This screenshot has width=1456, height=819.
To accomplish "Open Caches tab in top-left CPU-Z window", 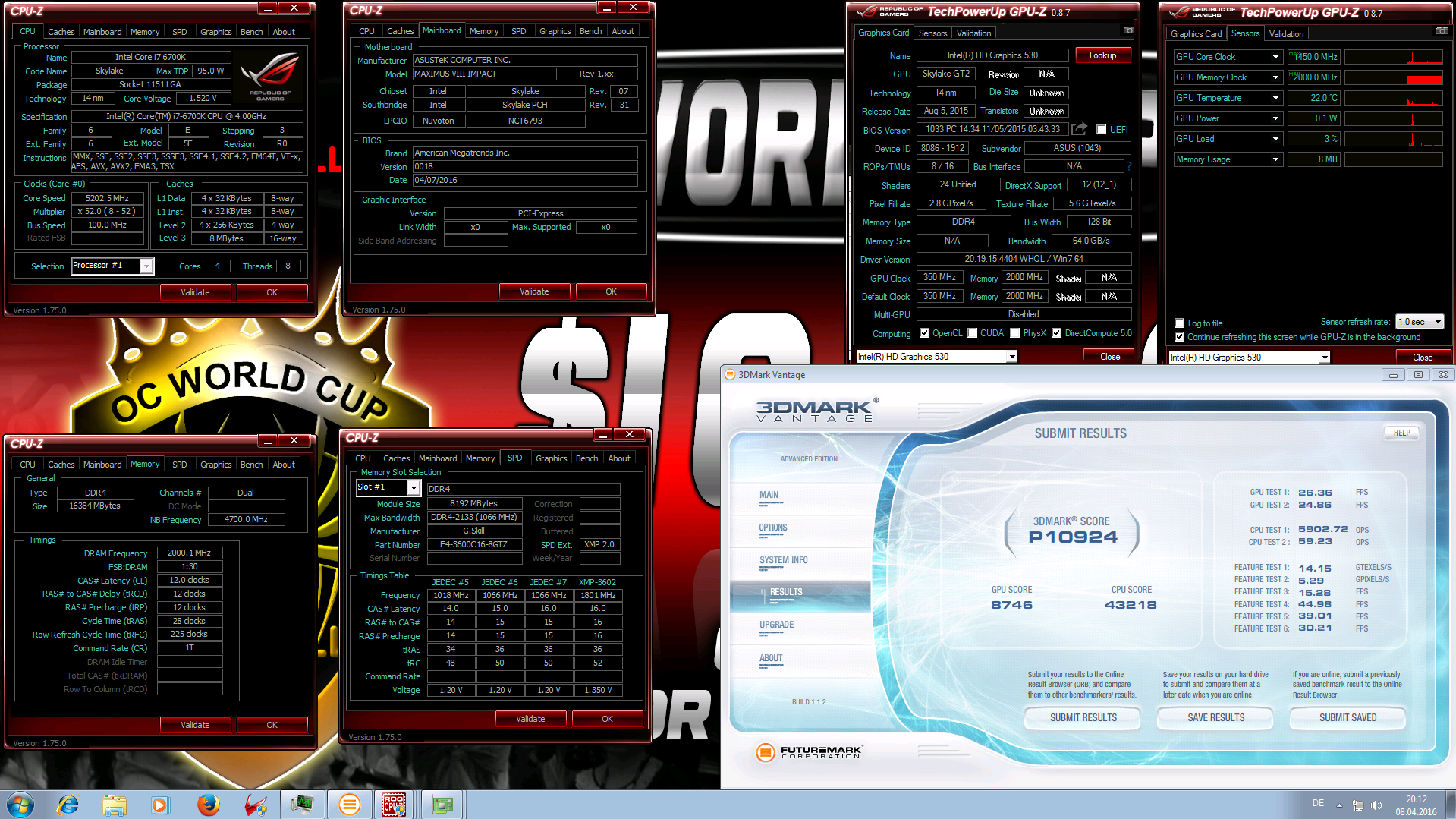I will click(x=61, y=32).
